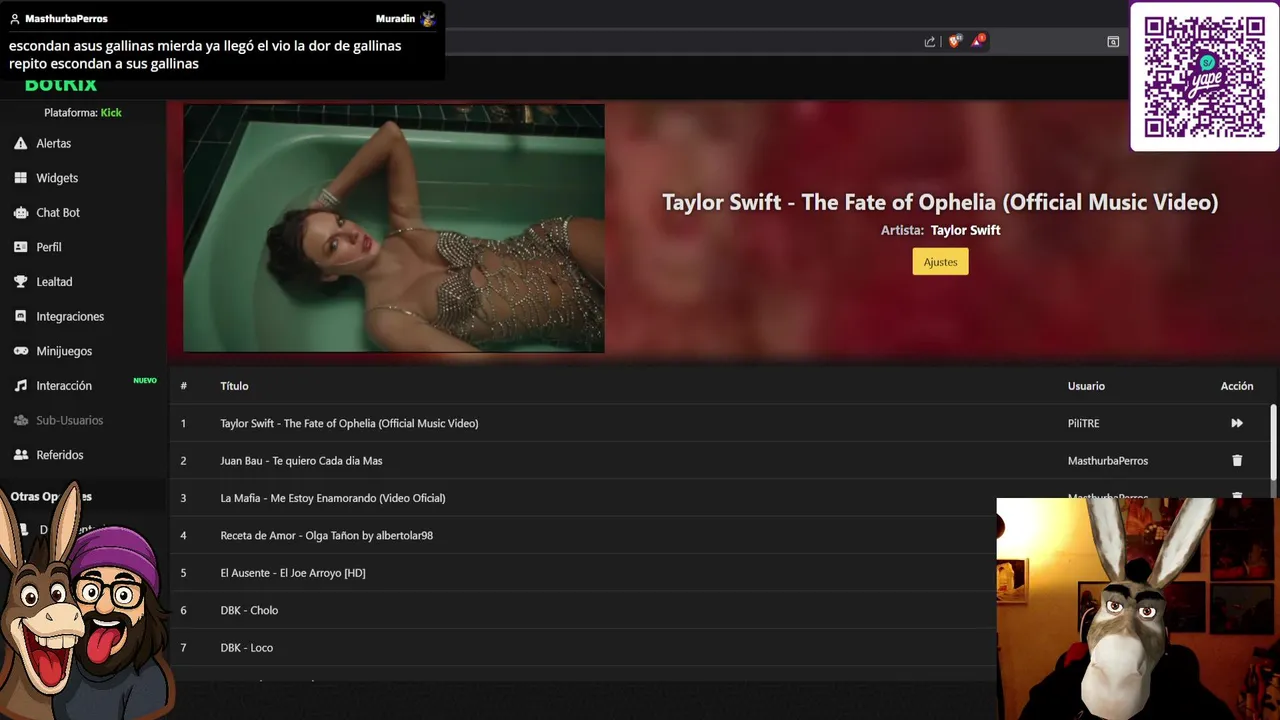1280x720 pixels.
Task: Click the Kick platform link
Action: coord(111,113)
